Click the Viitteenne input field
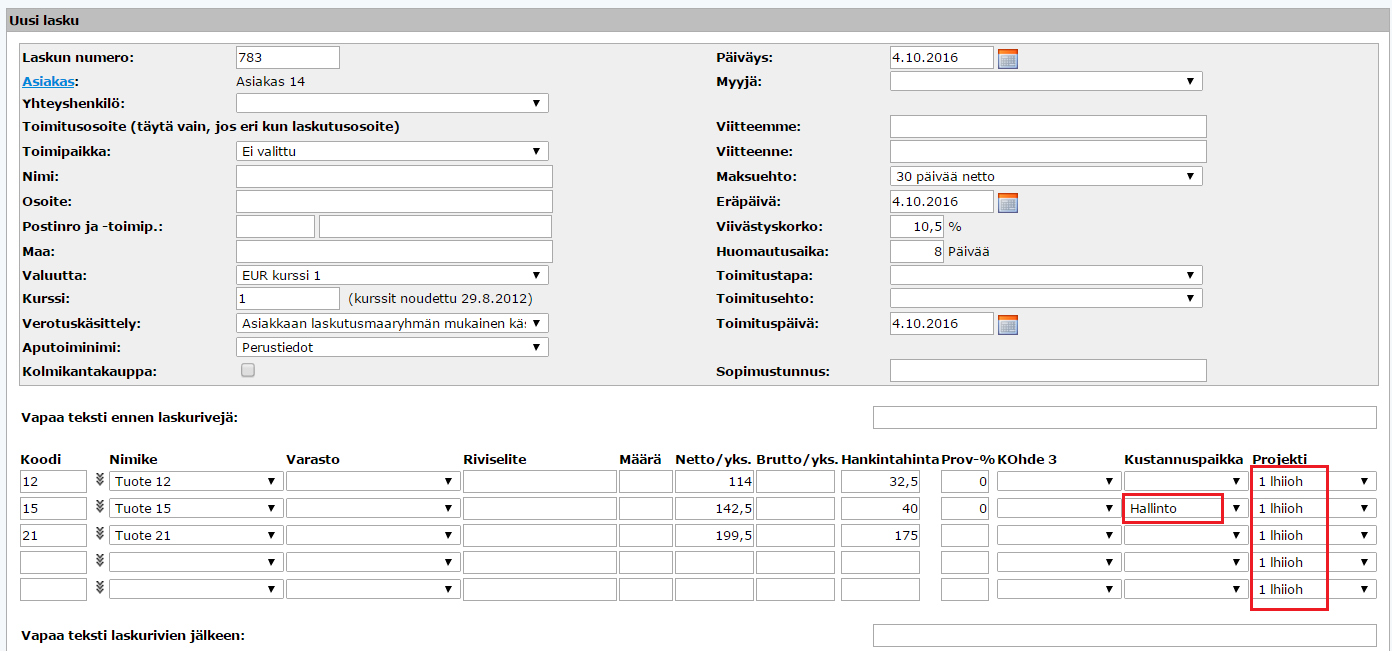 click(1048, 151)
